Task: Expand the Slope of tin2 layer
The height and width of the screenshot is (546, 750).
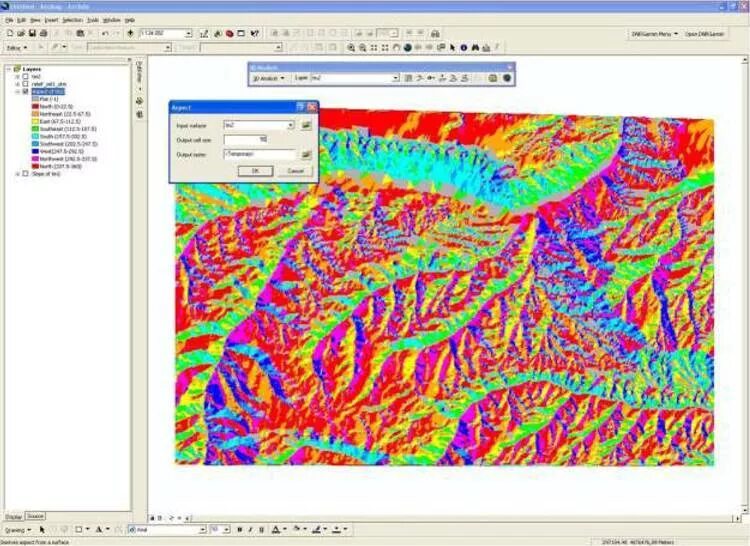Action: (18, 174)
